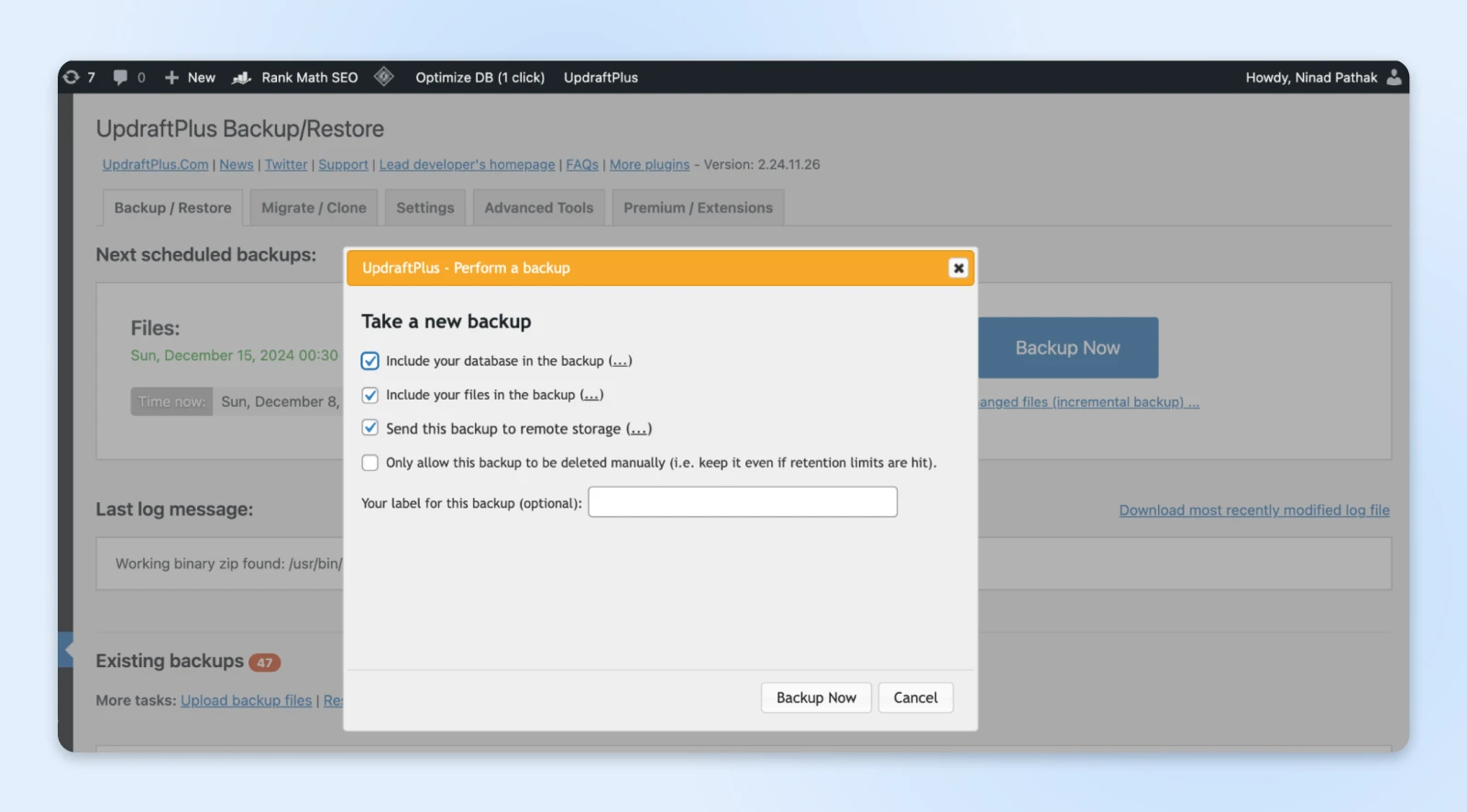Image resolution: width=1467 pixels, height=812 pixels.
Task: Click the UpdraftPlus Backup/Restore heading
Action: coord(240,129)
